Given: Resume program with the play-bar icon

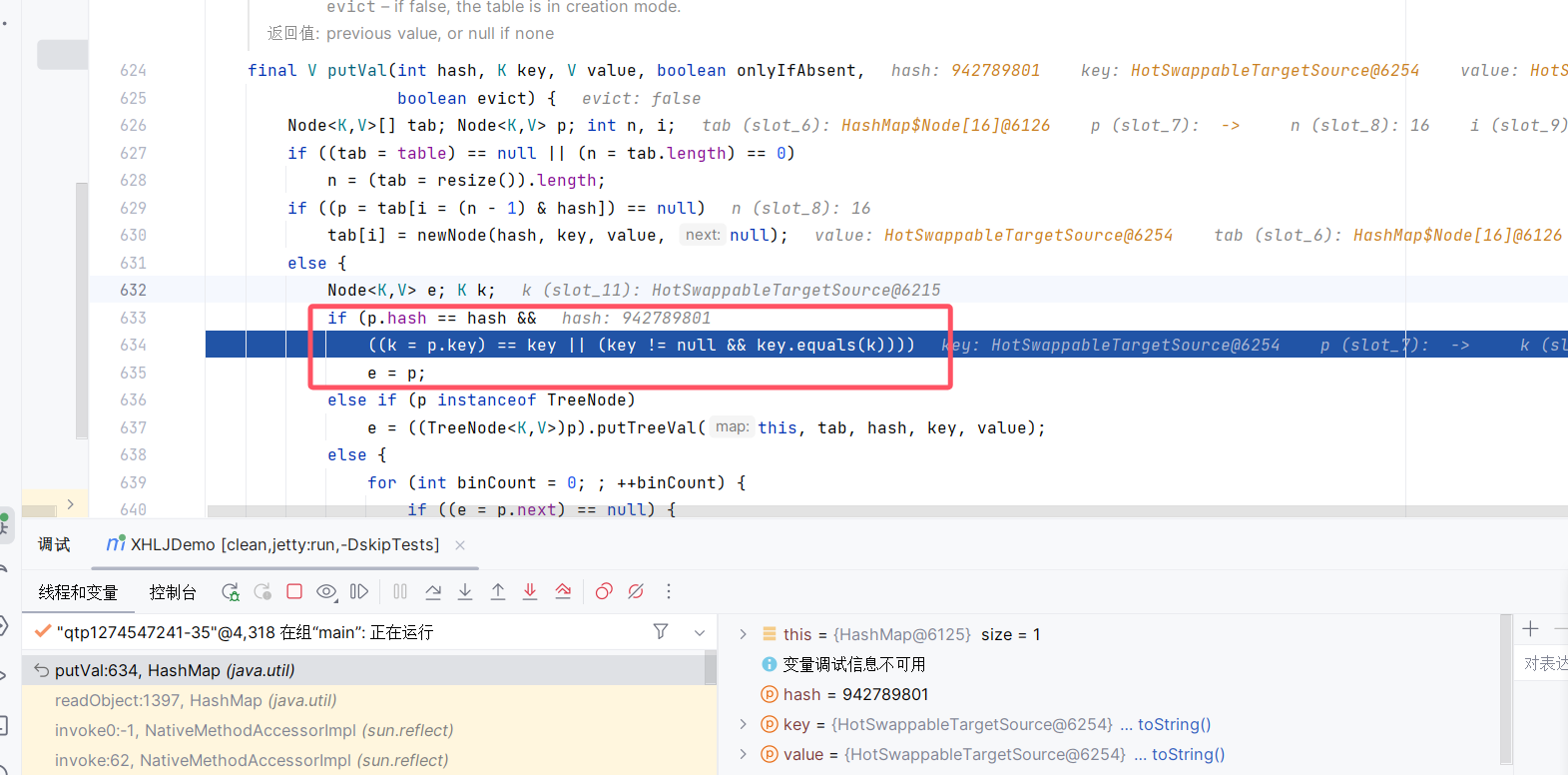Looking at the screenshot, I should click(359, 591).
